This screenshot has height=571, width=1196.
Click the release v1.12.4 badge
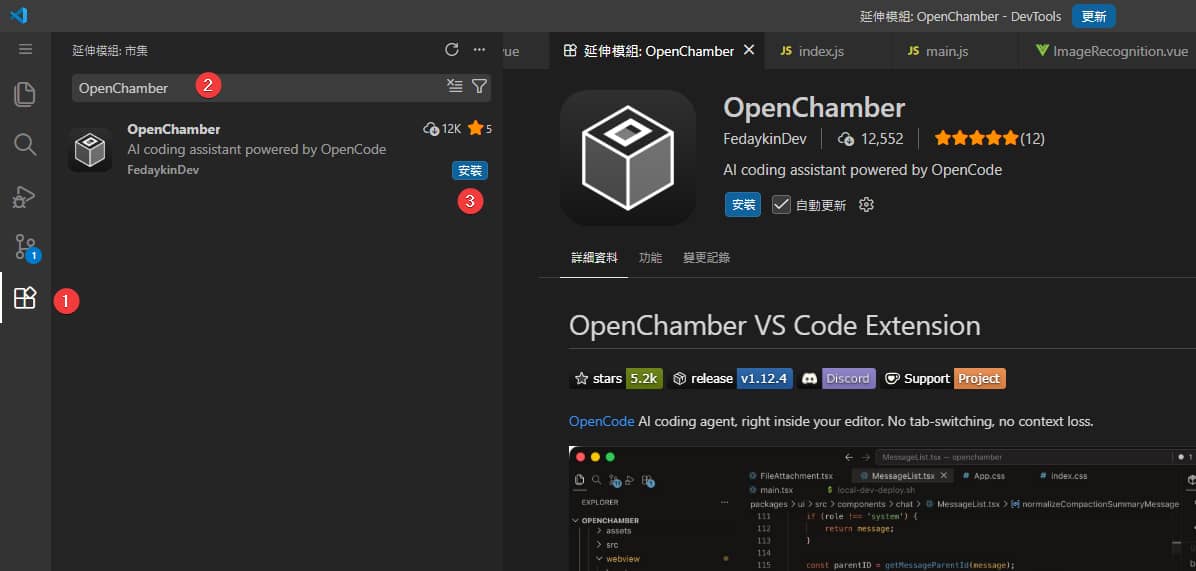pos(731,378)
